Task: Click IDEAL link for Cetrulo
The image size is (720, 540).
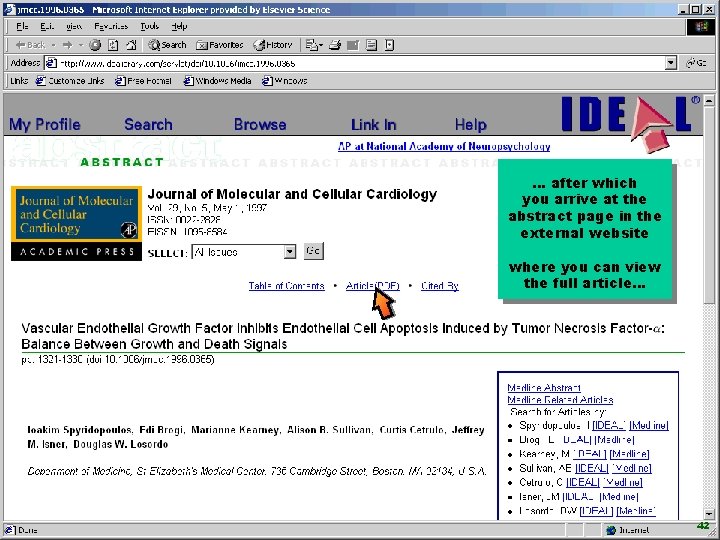Action: pyautogui.click(x=583, y=483)
